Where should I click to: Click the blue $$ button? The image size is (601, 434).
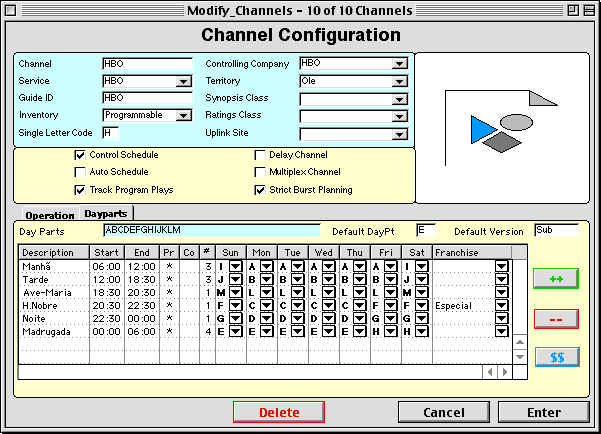tap(557, 357)
